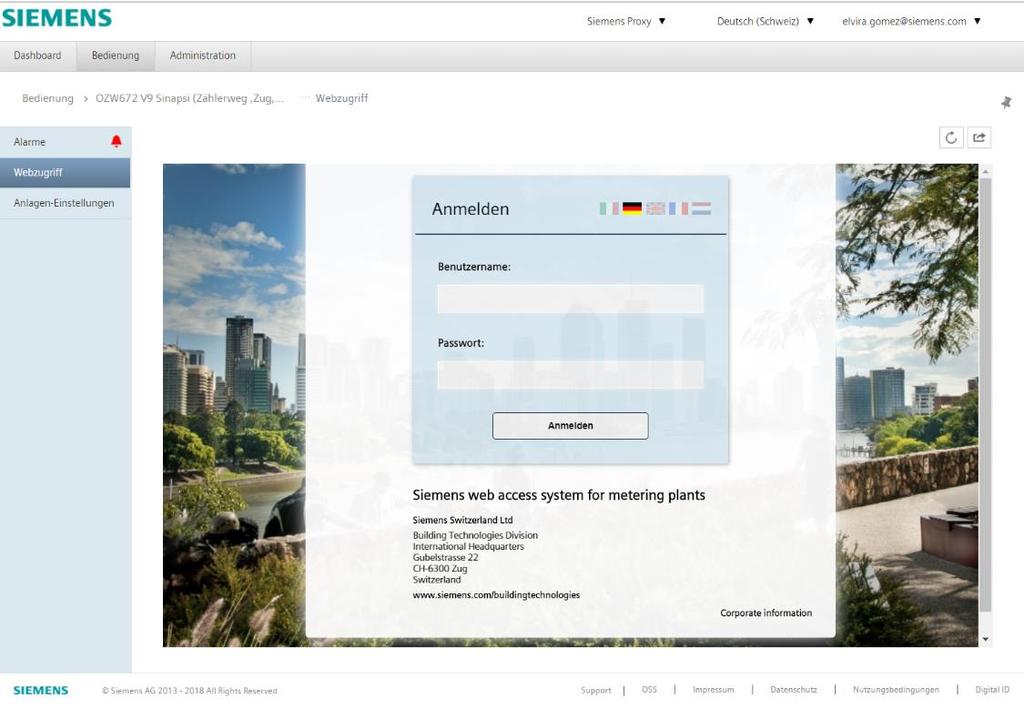Click OZW672 V9 Sinapsi breadcrumb entry
This screenshot has width=1024, height=709.
click(x=189, y=98)
